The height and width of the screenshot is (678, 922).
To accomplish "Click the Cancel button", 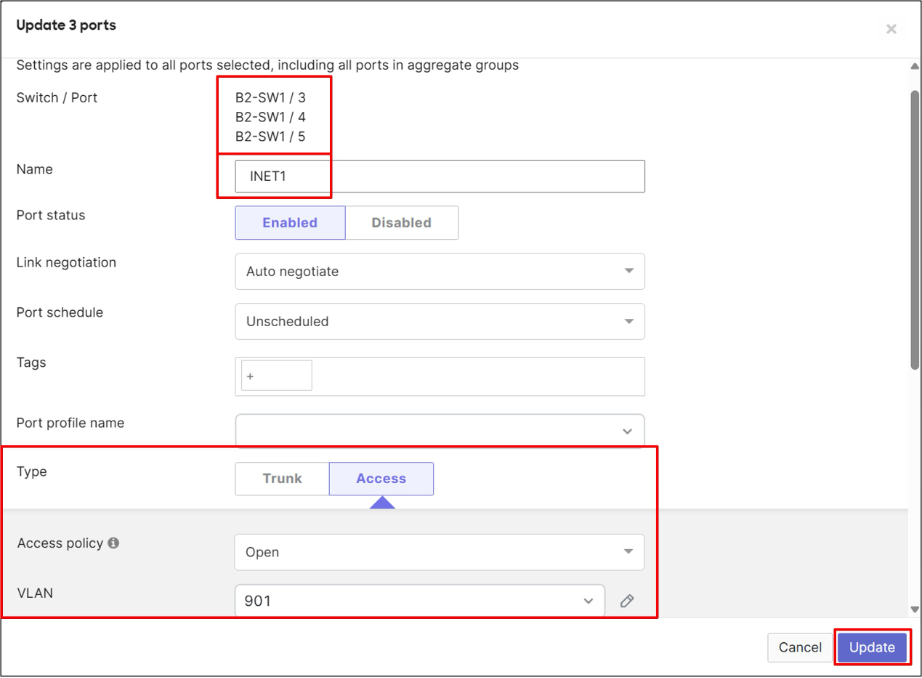I will [800, 647].
